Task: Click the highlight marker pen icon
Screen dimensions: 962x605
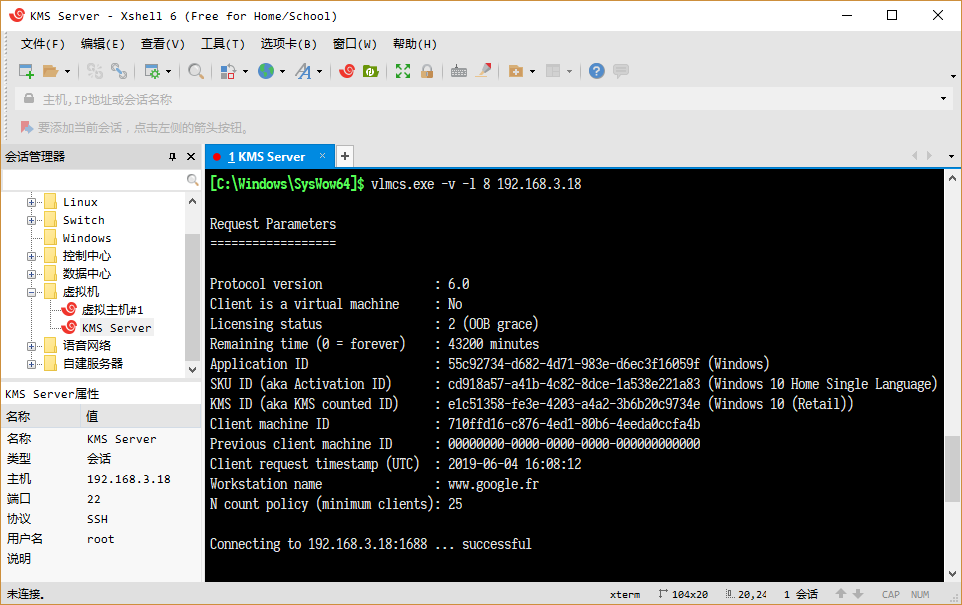Action: click(x=483, y=71)
